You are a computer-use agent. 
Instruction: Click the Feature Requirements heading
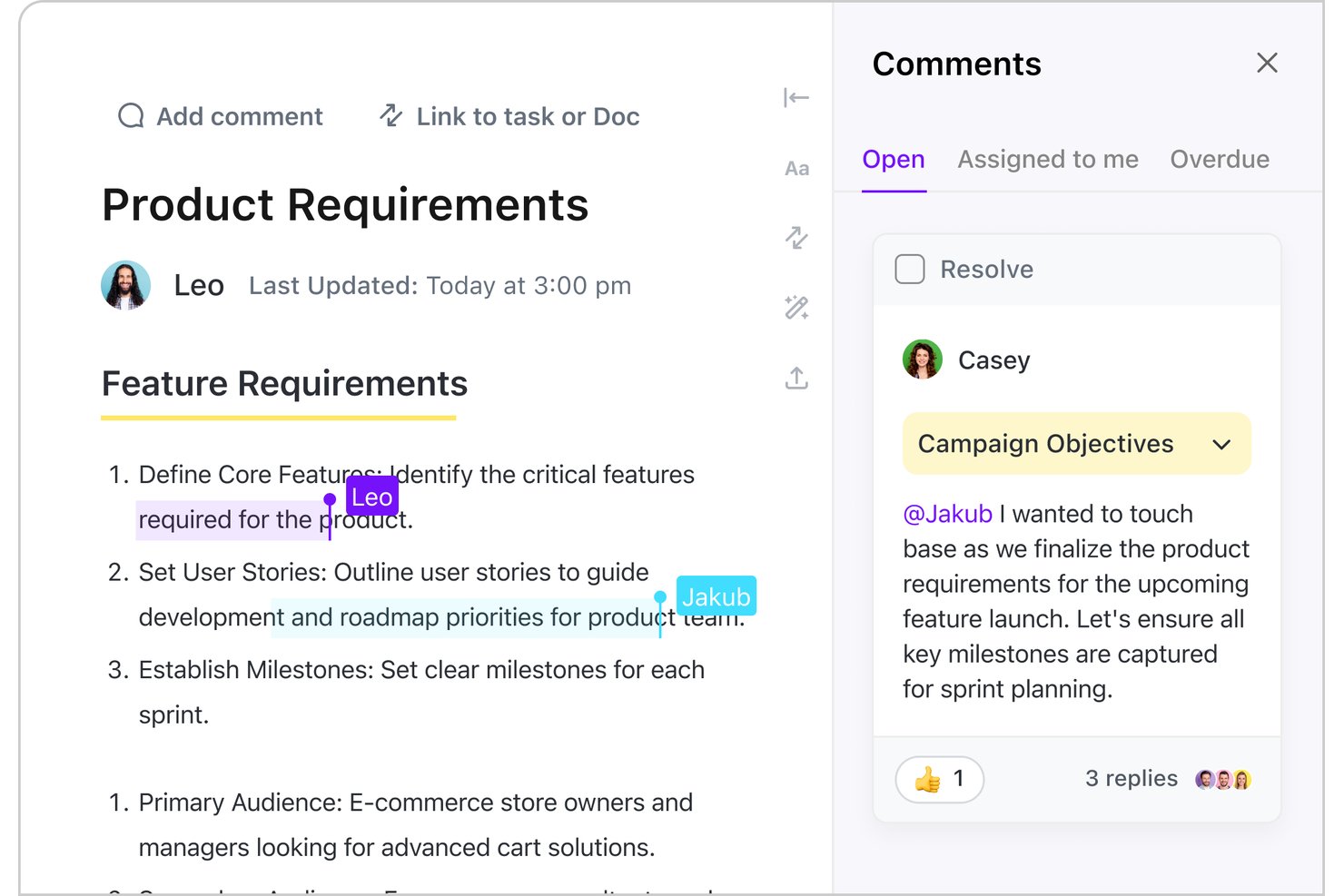[x=284, y=384]
